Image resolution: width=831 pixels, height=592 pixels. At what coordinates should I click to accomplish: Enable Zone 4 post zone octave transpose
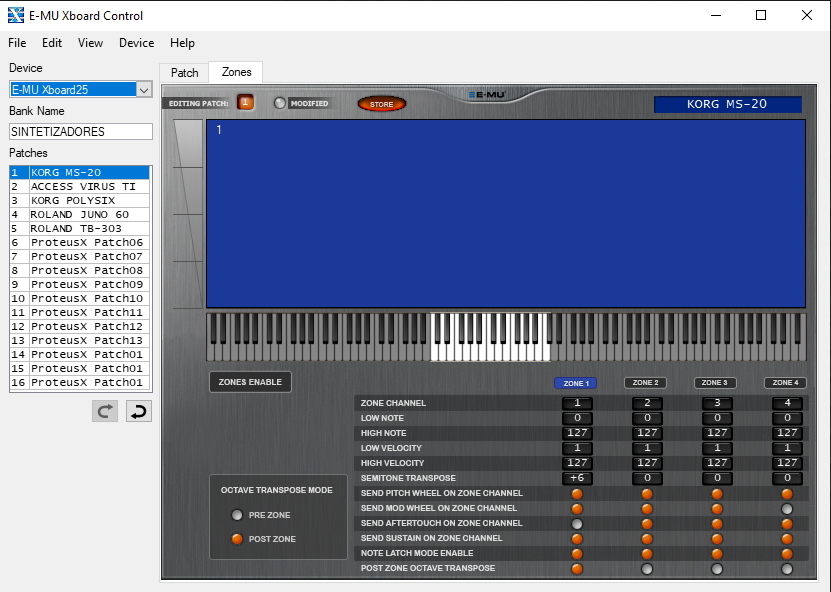point(787,569)
